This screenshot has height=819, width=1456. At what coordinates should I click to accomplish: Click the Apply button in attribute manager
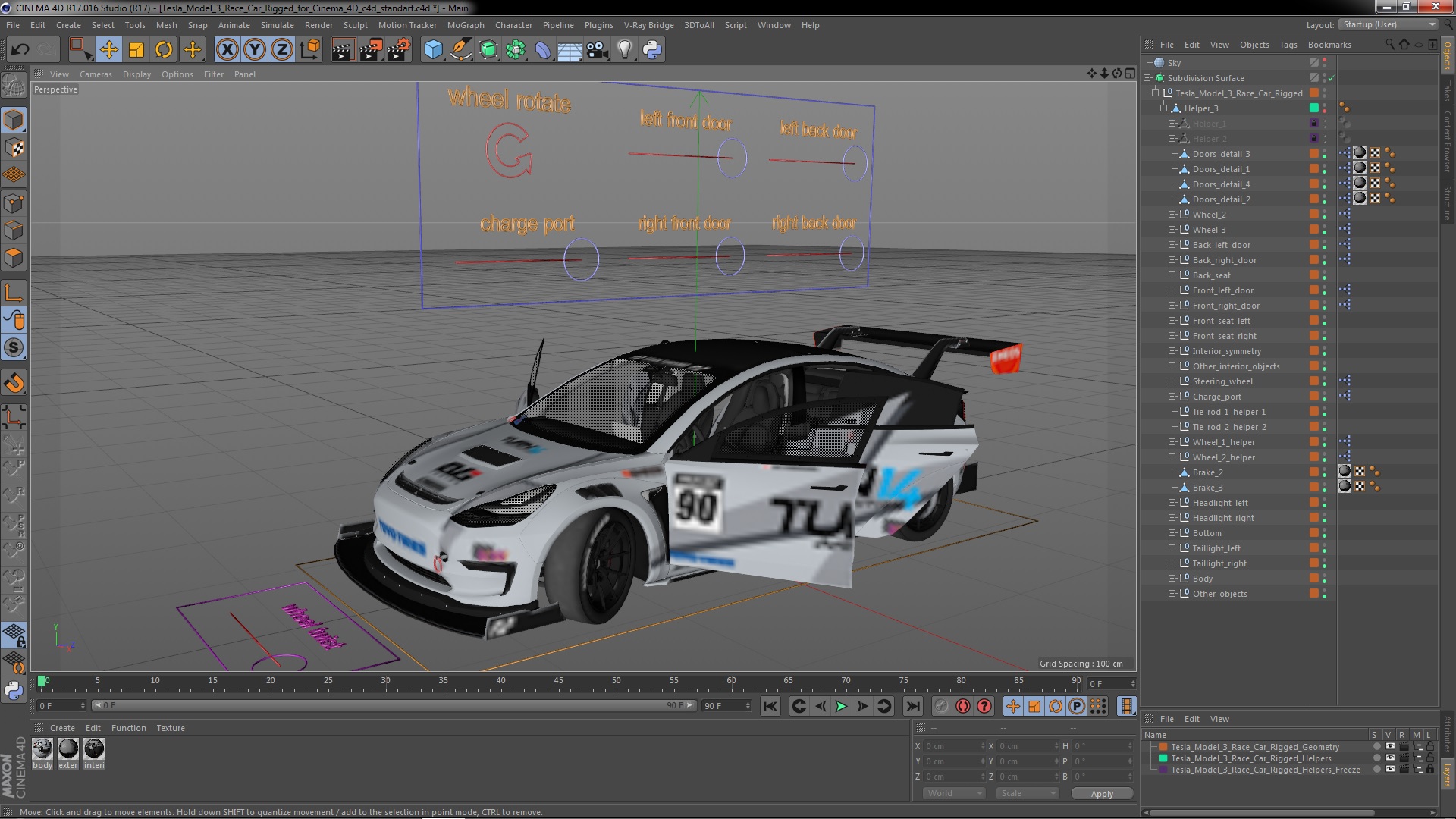(1101, 793)
